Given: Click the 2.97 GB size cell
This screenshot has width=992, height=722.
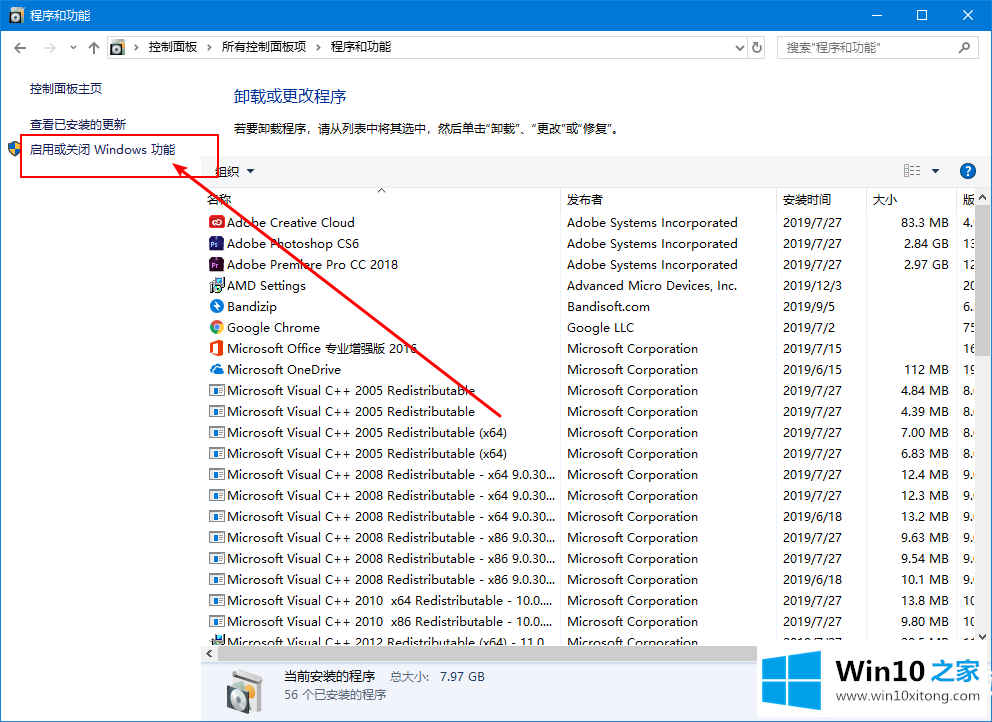Looking at the screenshot, I should pos(926,264).
